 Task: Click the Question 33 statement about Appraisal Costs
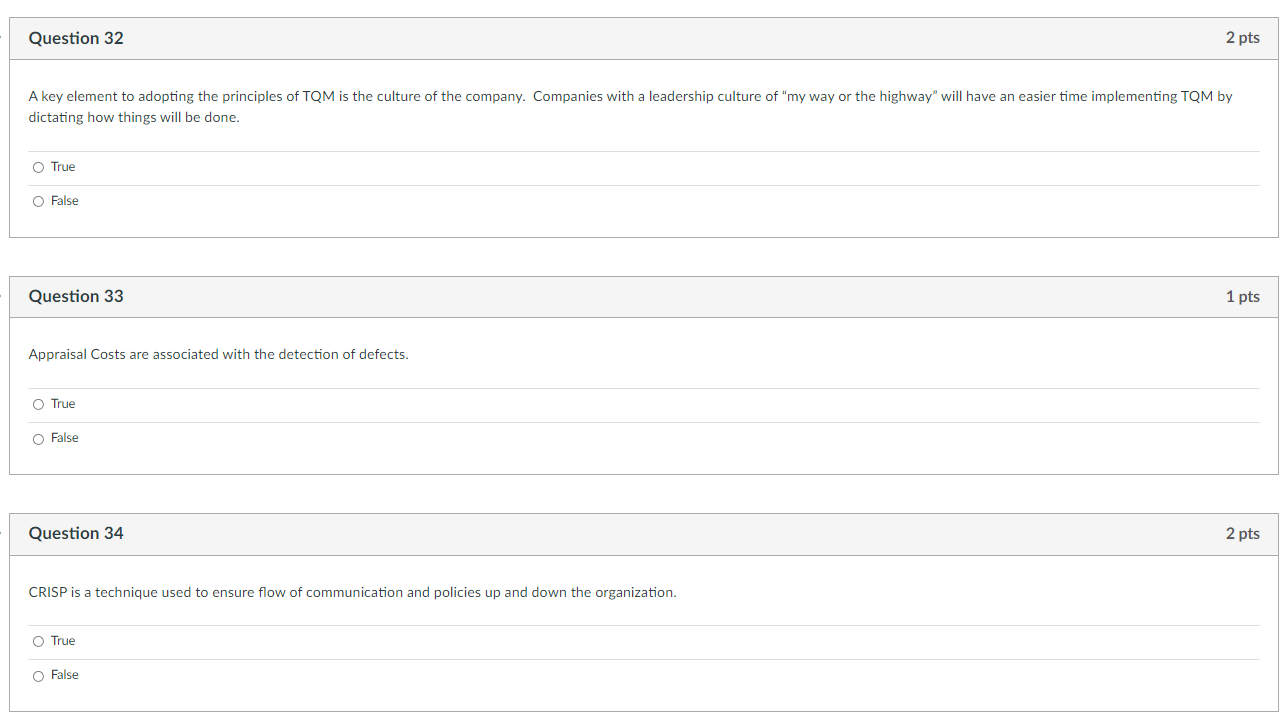[219, 354]
